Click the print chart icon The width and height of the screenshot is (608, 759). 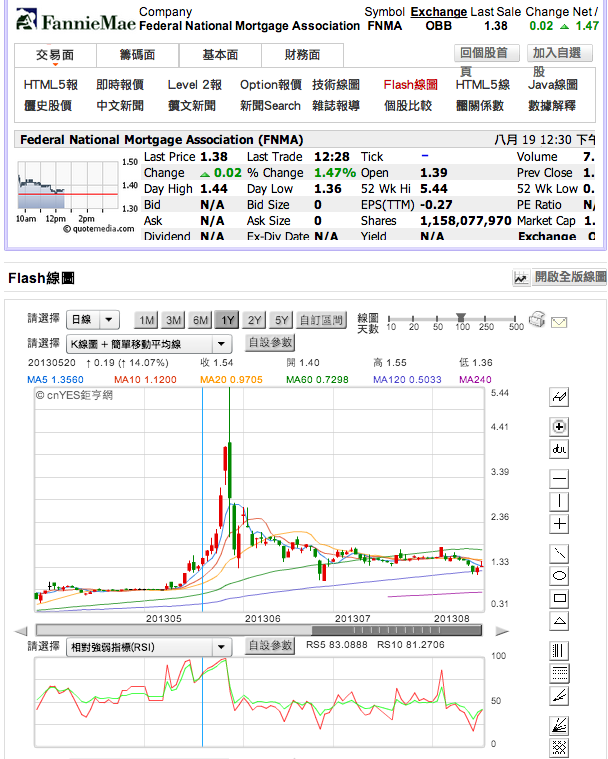click(537, 320)
